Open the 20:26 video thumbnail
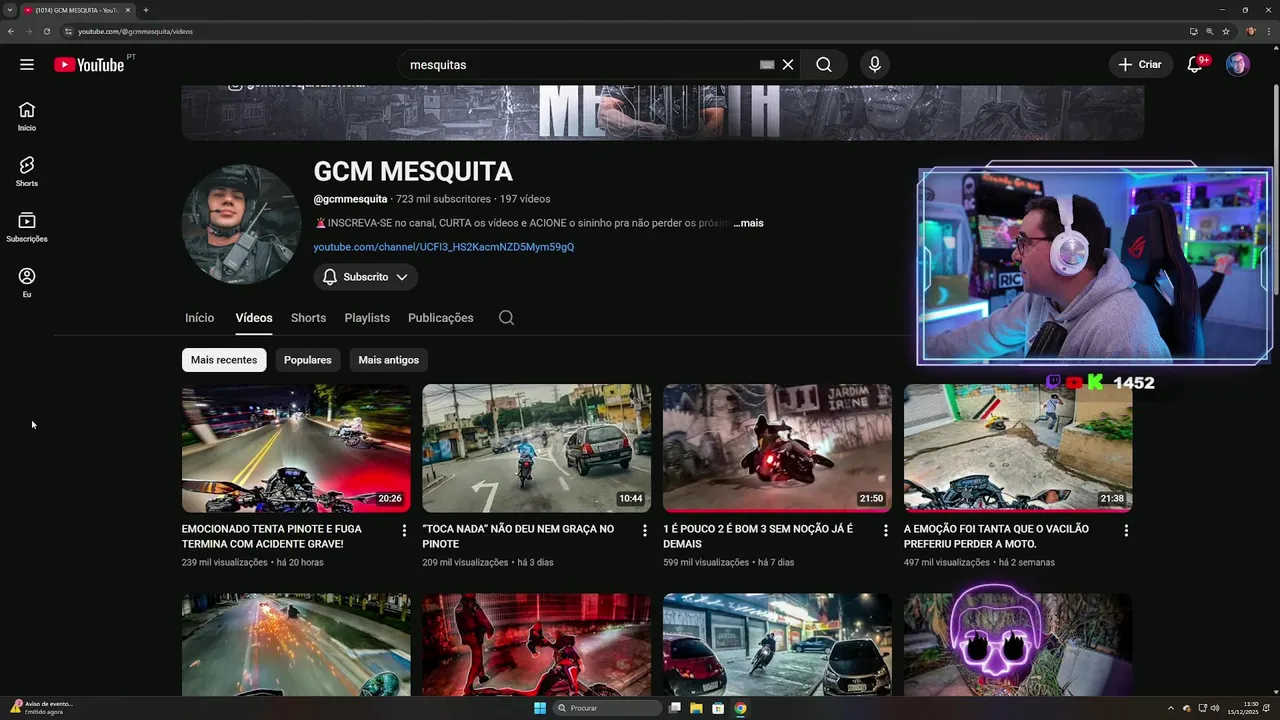This screenshot has width=1280, height=720. click(296, 448)
